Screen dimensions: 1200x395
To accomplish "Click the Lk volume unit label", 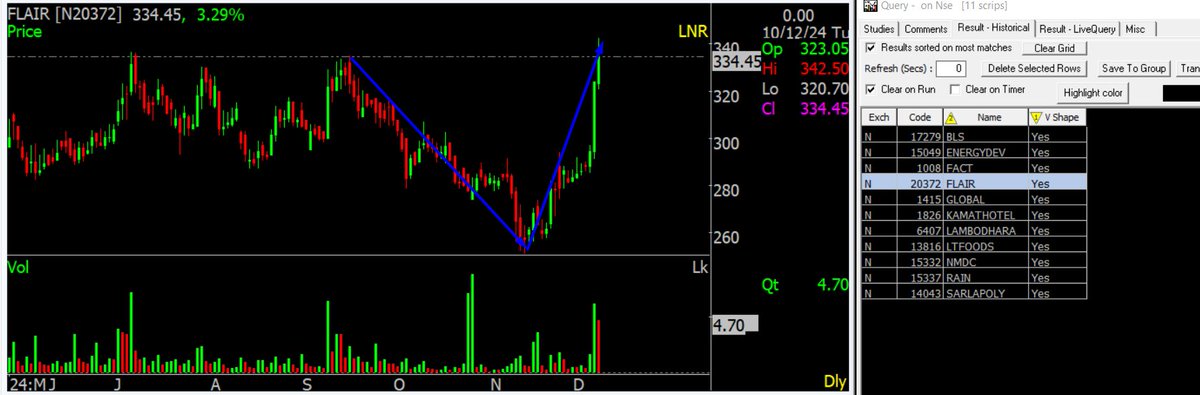I will point(699,268).
